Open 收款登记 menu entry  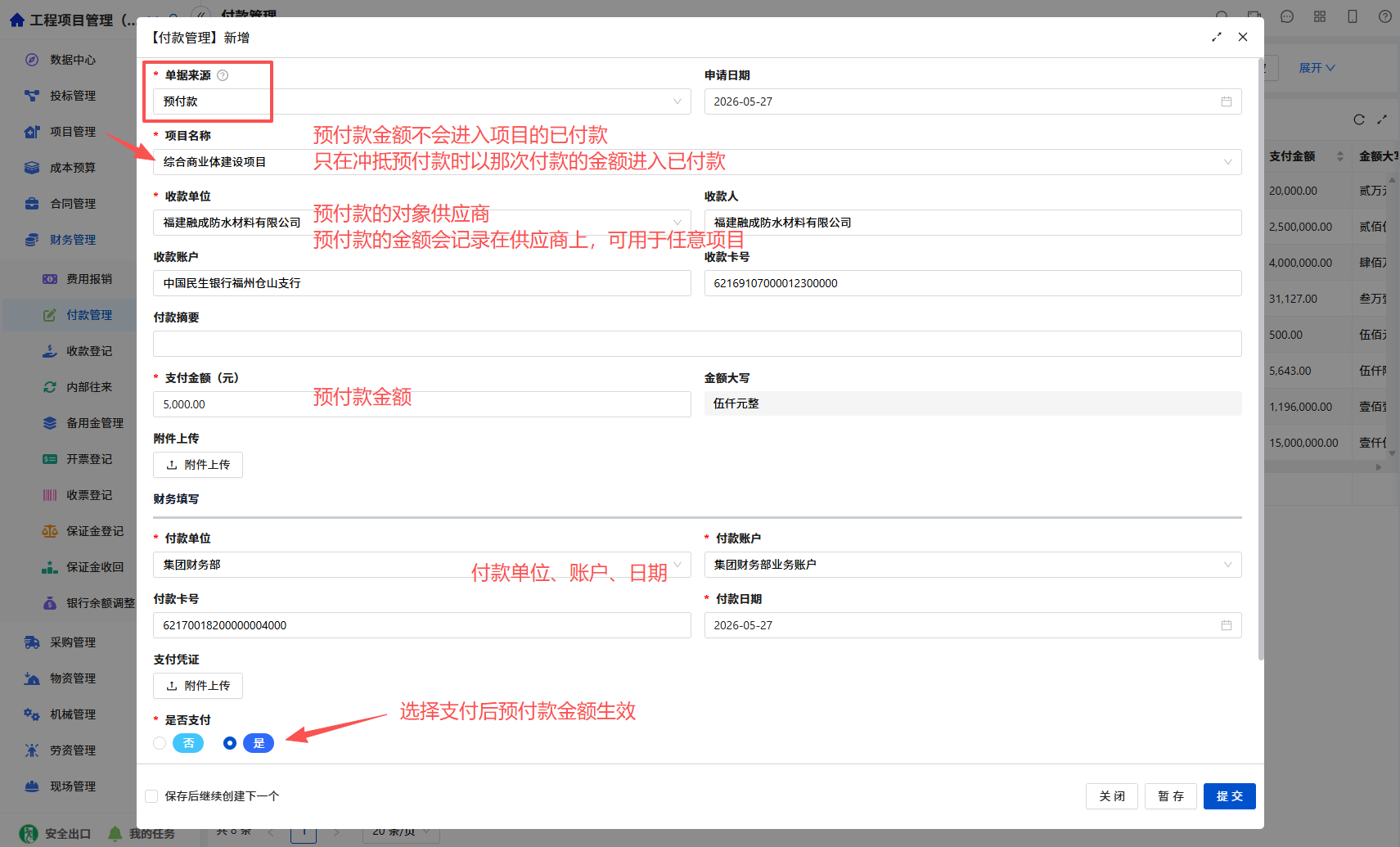pyautogui.click(x=89, y=351)
